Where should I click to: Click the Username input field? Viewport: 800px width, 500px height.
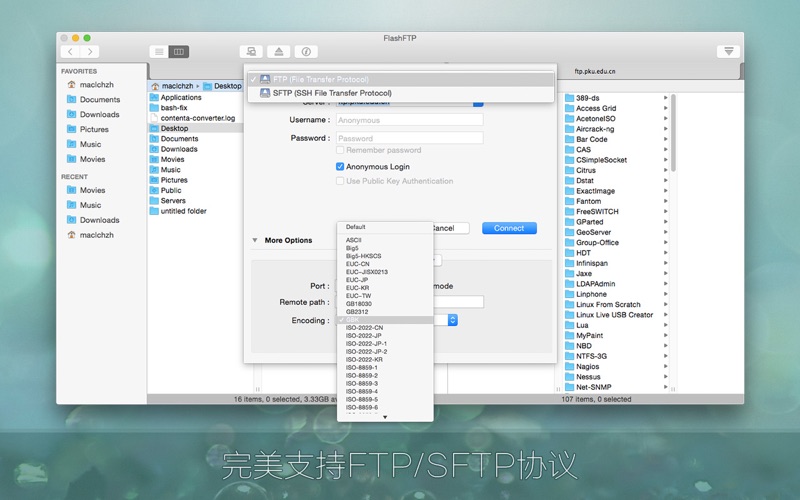pos(410,120)
